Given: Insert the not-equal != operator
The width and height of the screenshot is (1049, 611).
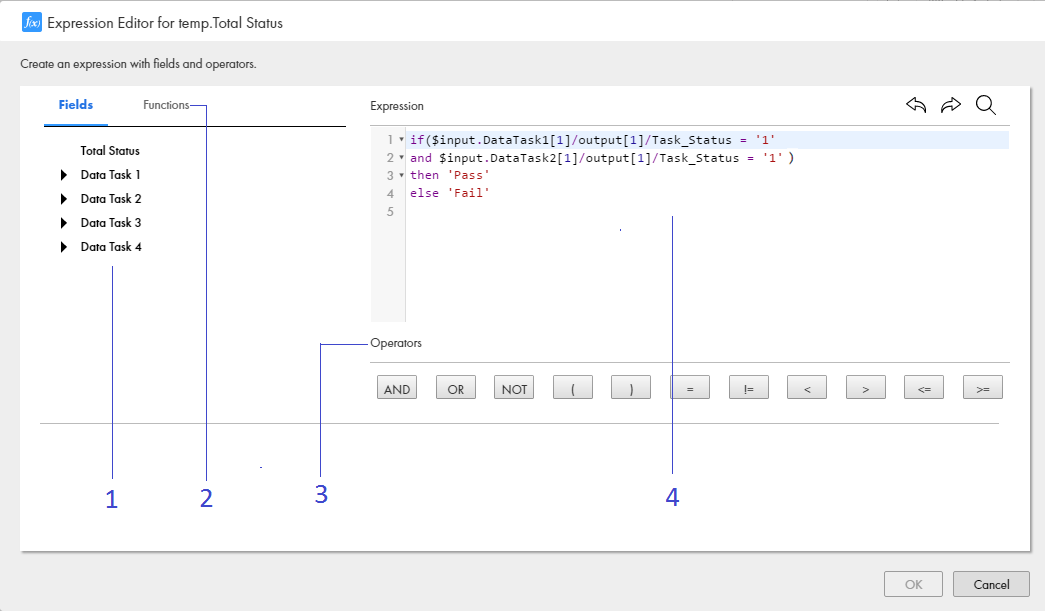Looking at the screenshot, I should (x=749, y=387).
